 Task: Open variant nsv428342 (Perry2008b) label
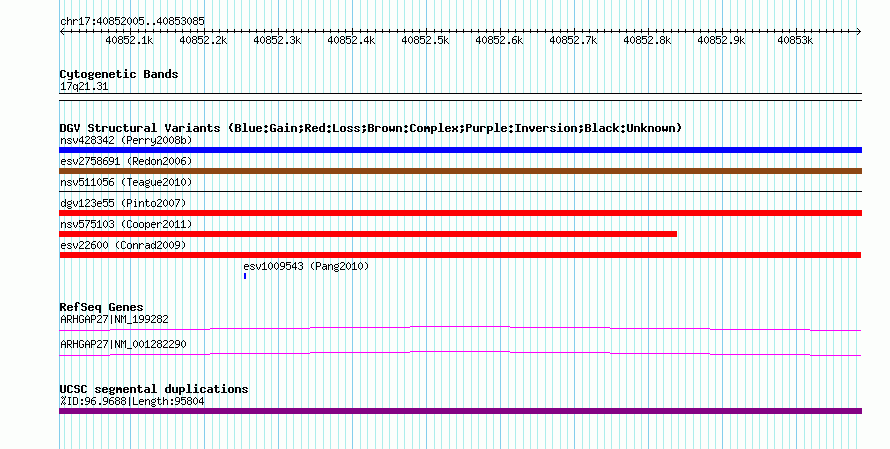tap(126, 140)
